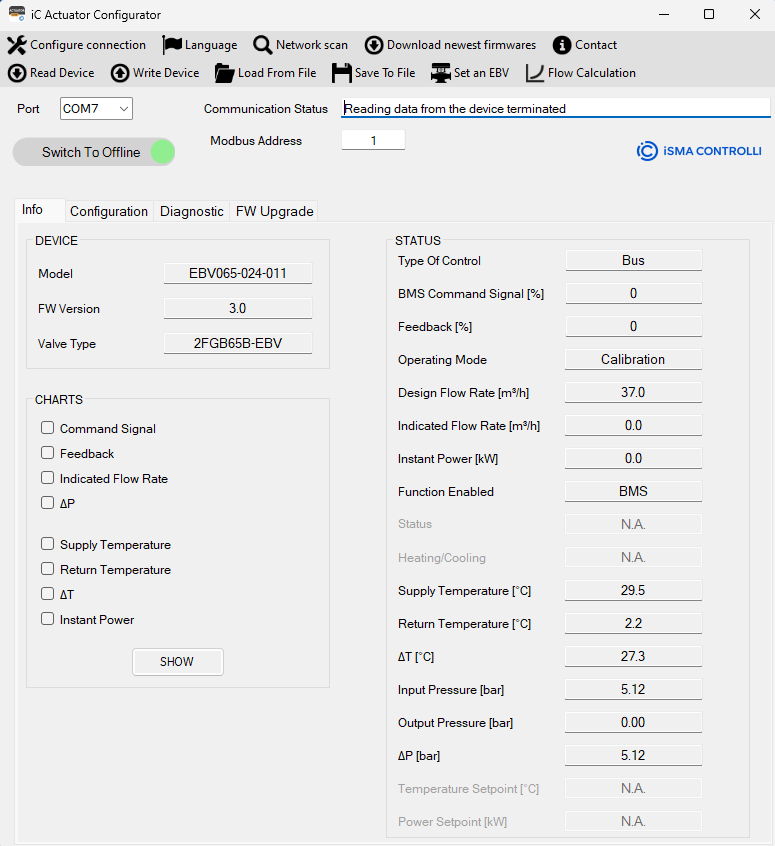Click BMS Command Signal value field
Viewport: 775px width, 846px height.
click(634, 294)
